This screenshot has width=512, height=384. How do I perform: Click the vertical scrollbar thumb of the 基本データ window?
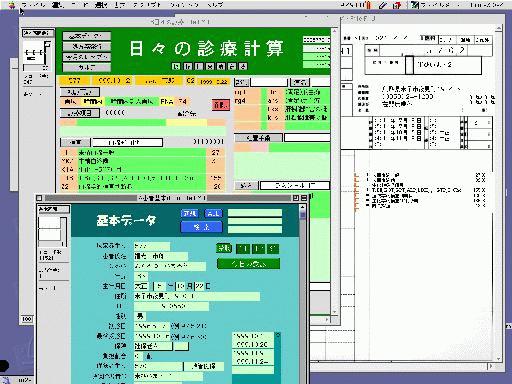point(303,215)
